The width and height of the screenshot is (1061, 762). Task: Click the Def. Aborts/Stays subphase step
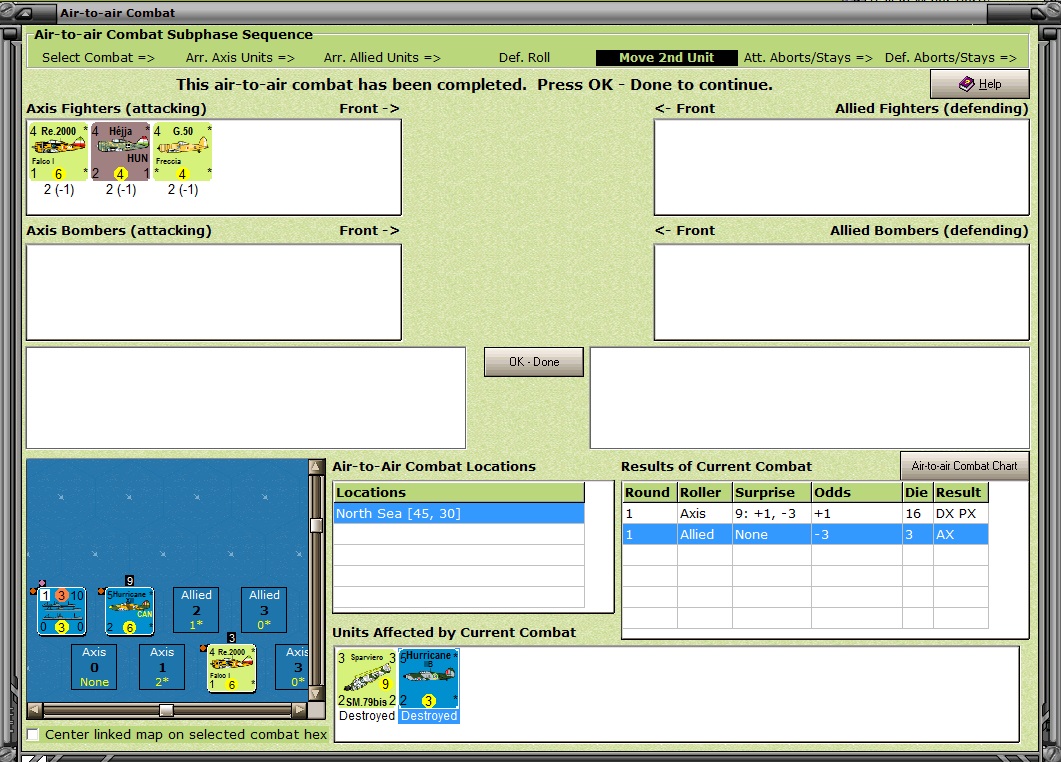point(951,58)
